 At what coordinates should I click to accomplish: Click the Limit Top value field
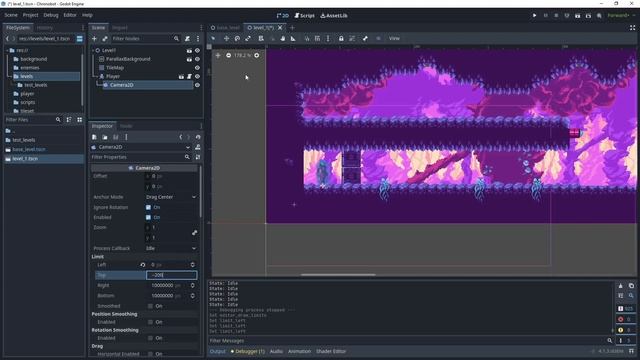coord(171,275)
